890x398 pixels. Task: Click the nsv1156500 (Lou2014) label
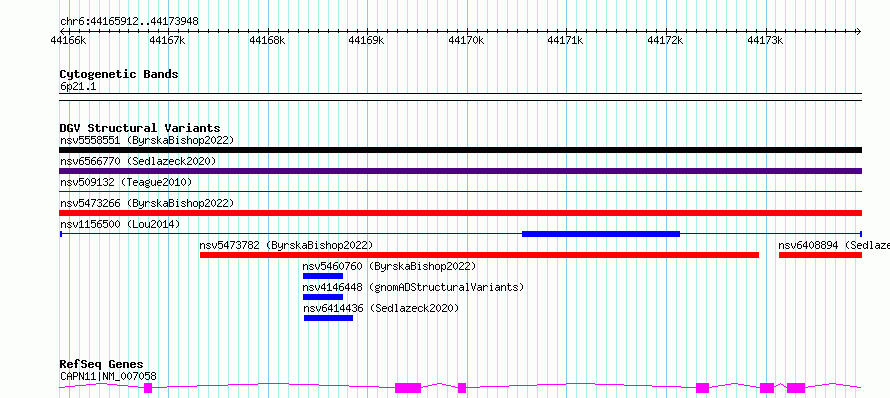pos(120,224)
